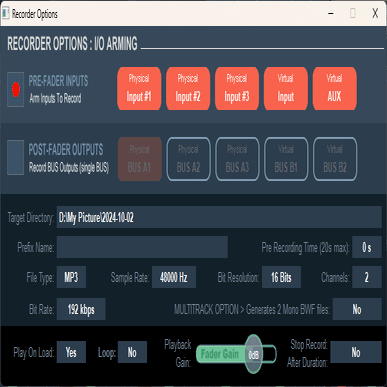387x387 pixels.
Task: Enable the Post-Fader Outputs checkbox
Action: point(16,157)
